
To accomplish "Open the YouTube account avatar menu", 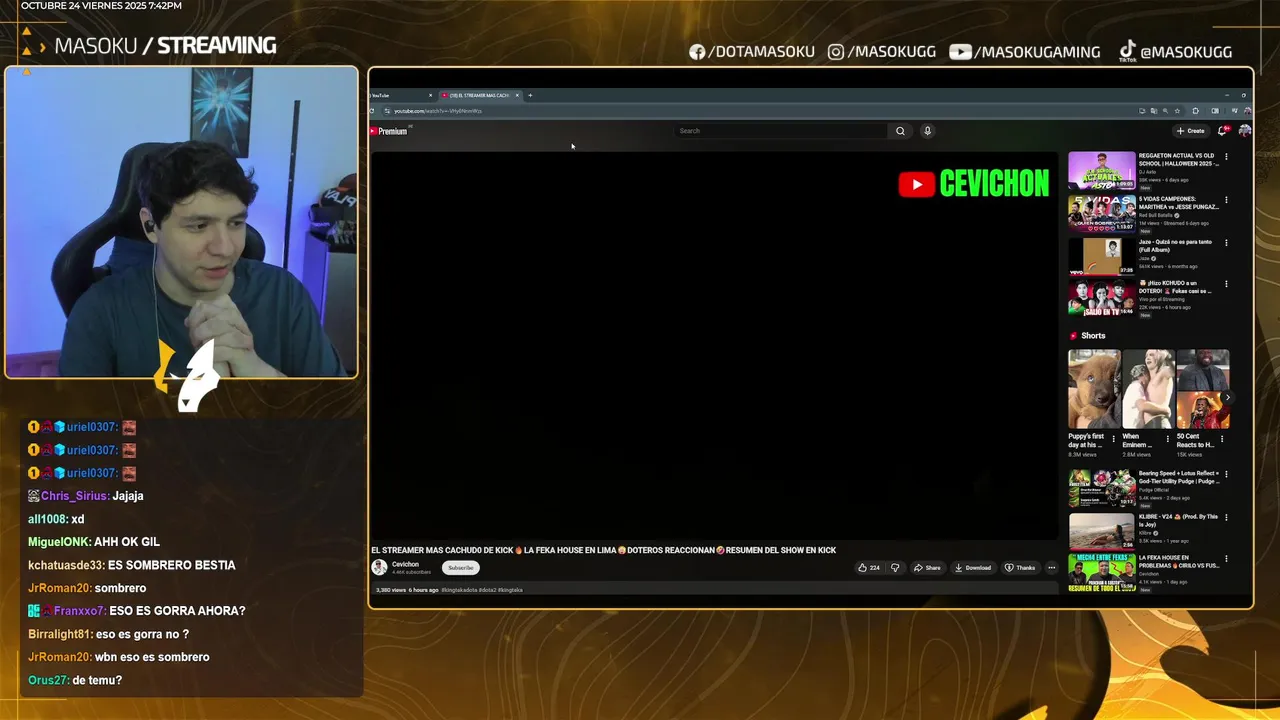I will 1244,130.
